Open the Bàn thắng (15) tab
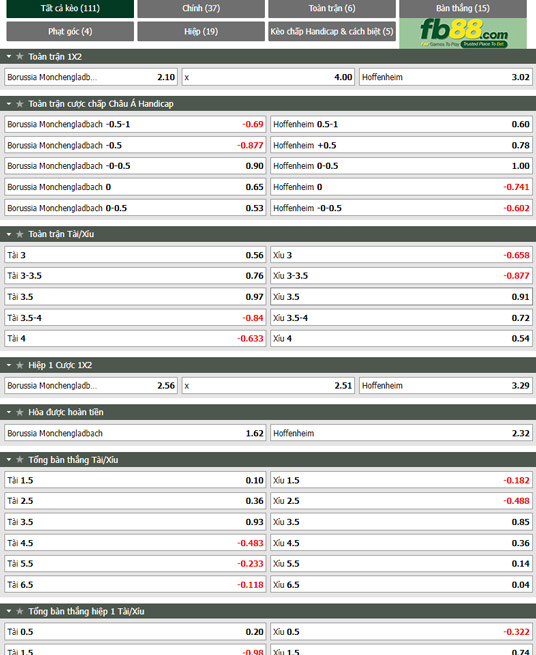This screenshot has width=536, height=655. click(463, 8)
